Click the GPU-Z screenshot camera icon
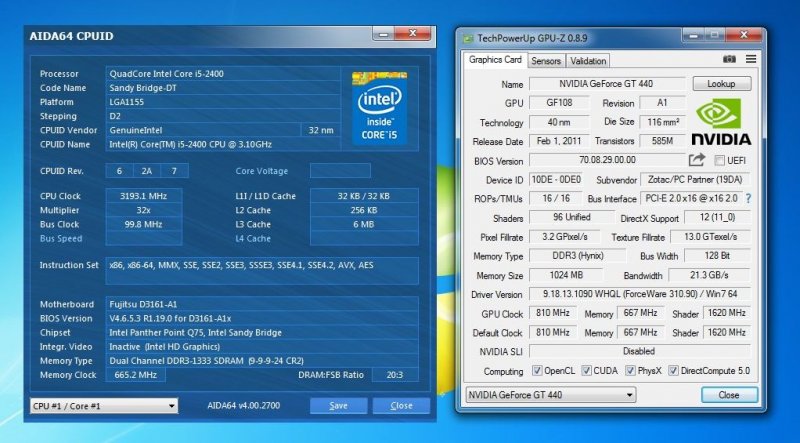 pos(730,60)
